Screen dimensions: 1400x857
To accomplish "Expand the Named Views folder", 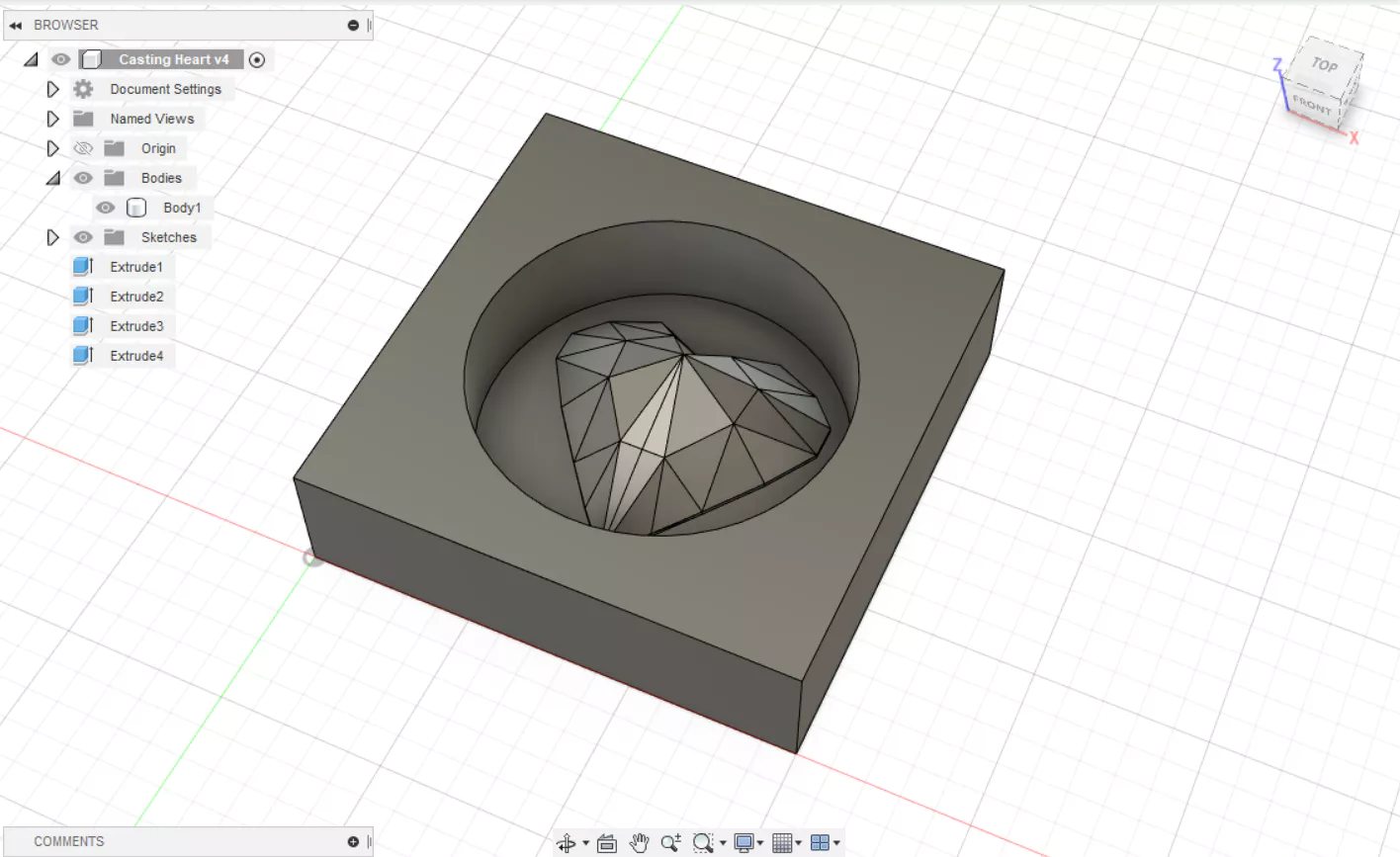I will pyautogui.click(x=53, y=119).
